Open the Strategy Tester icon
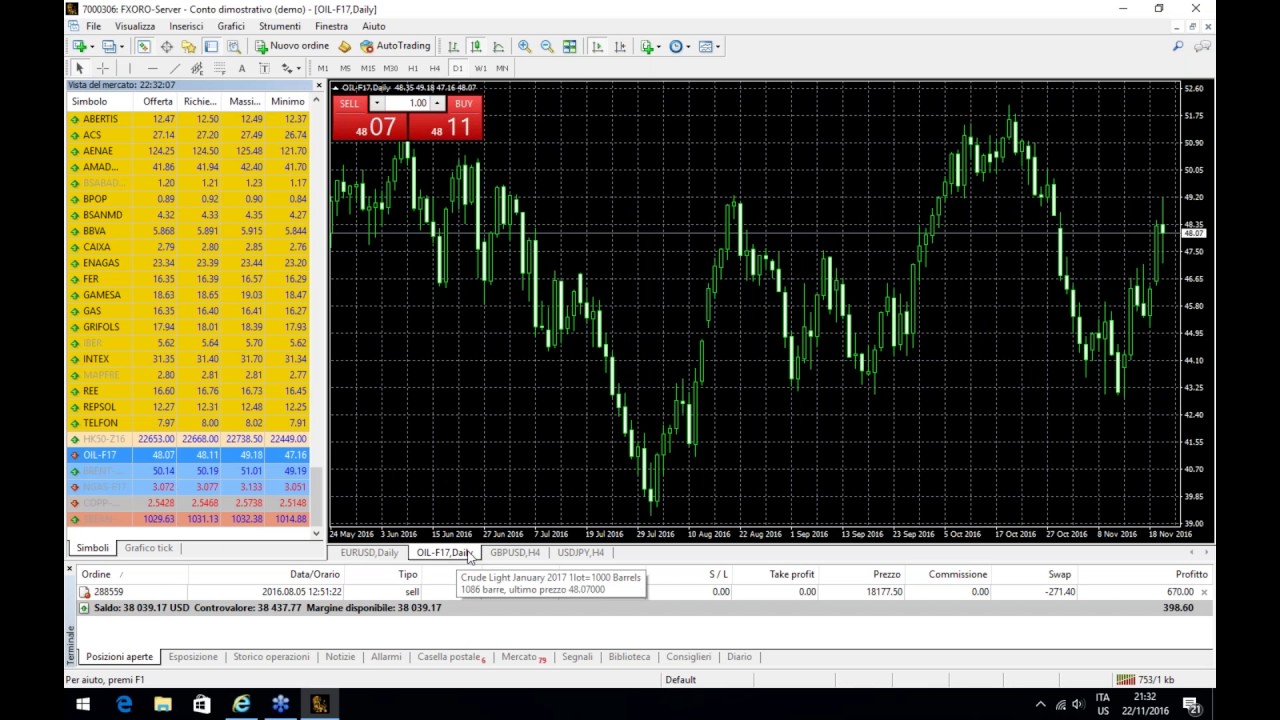The width and height of the screenshot is (1280, 720). click(233, 46)
